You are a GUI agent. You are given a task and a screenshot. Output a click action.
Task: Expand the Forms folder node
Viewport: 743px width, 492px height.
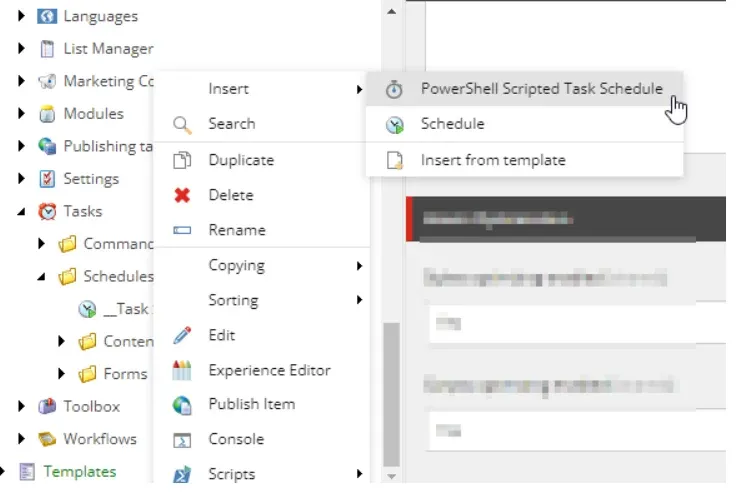[62, 374]
